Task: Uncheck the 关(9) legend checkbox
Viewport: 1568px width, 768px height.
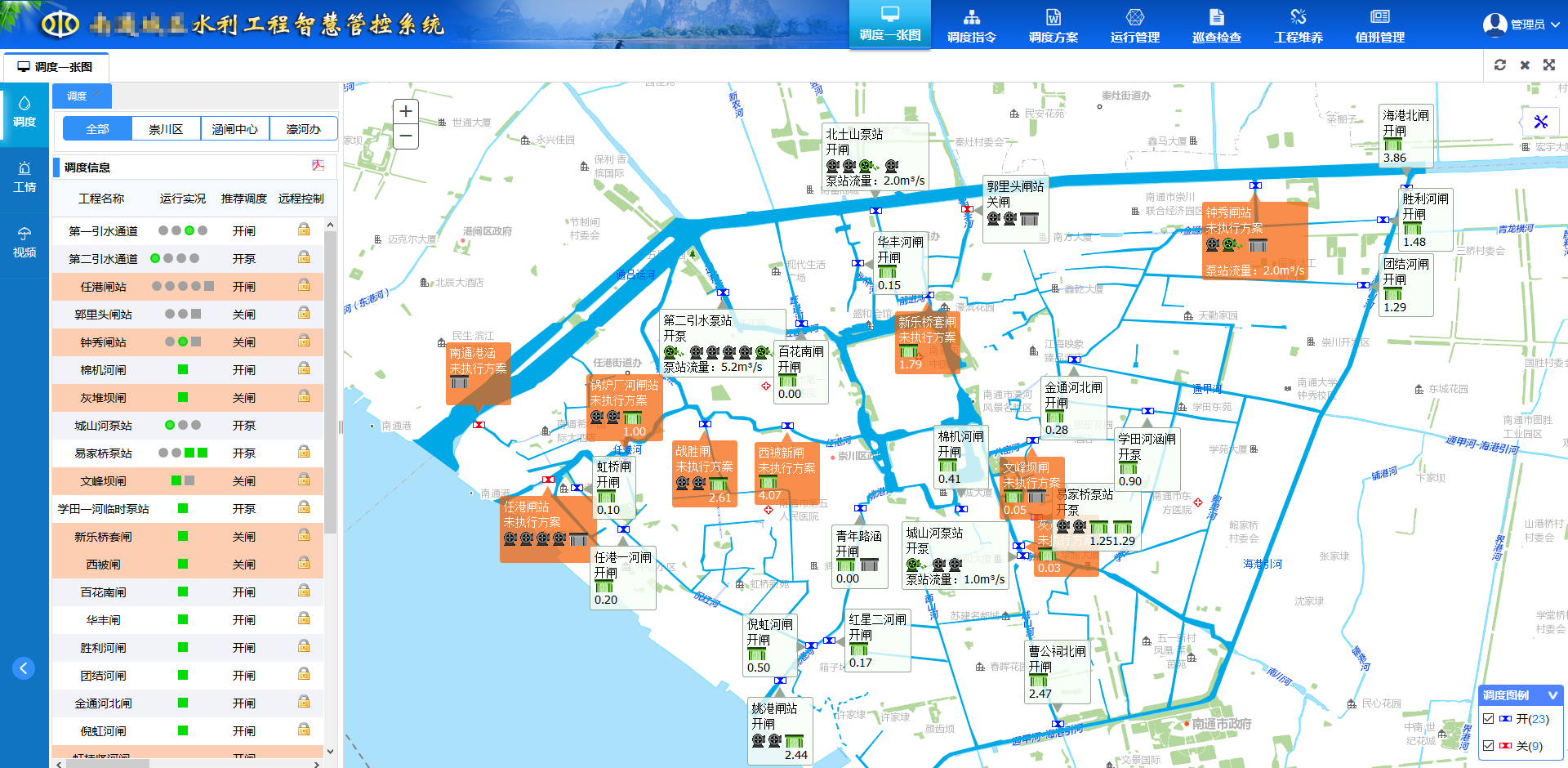Action: tap(1489, 745)
